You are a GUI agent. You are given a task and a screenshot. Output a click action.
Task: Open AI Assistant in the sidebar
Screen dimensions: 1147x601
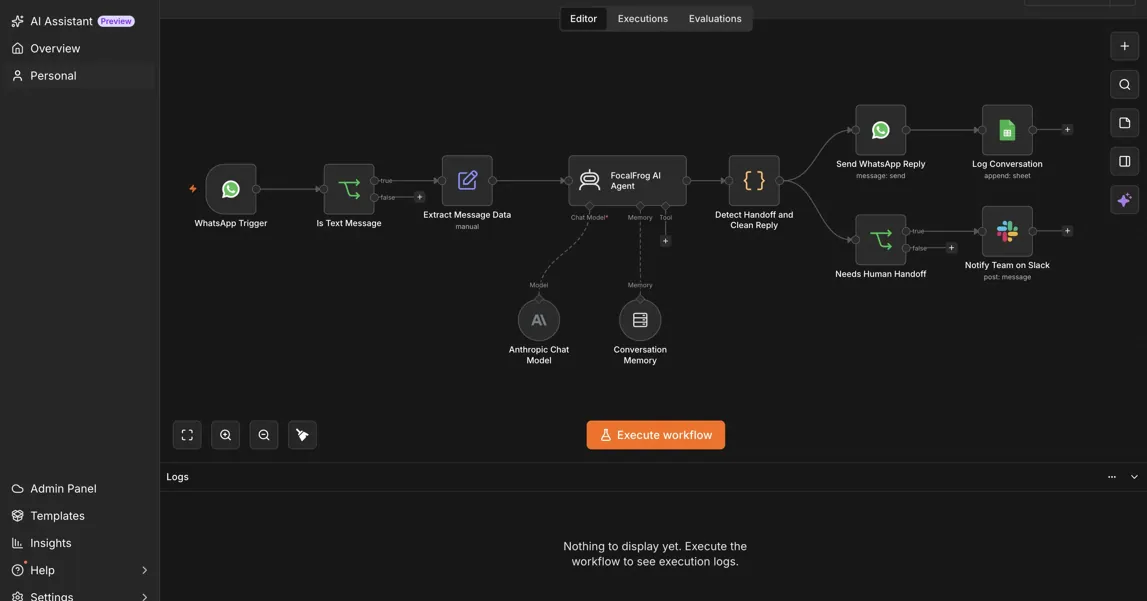79,21
